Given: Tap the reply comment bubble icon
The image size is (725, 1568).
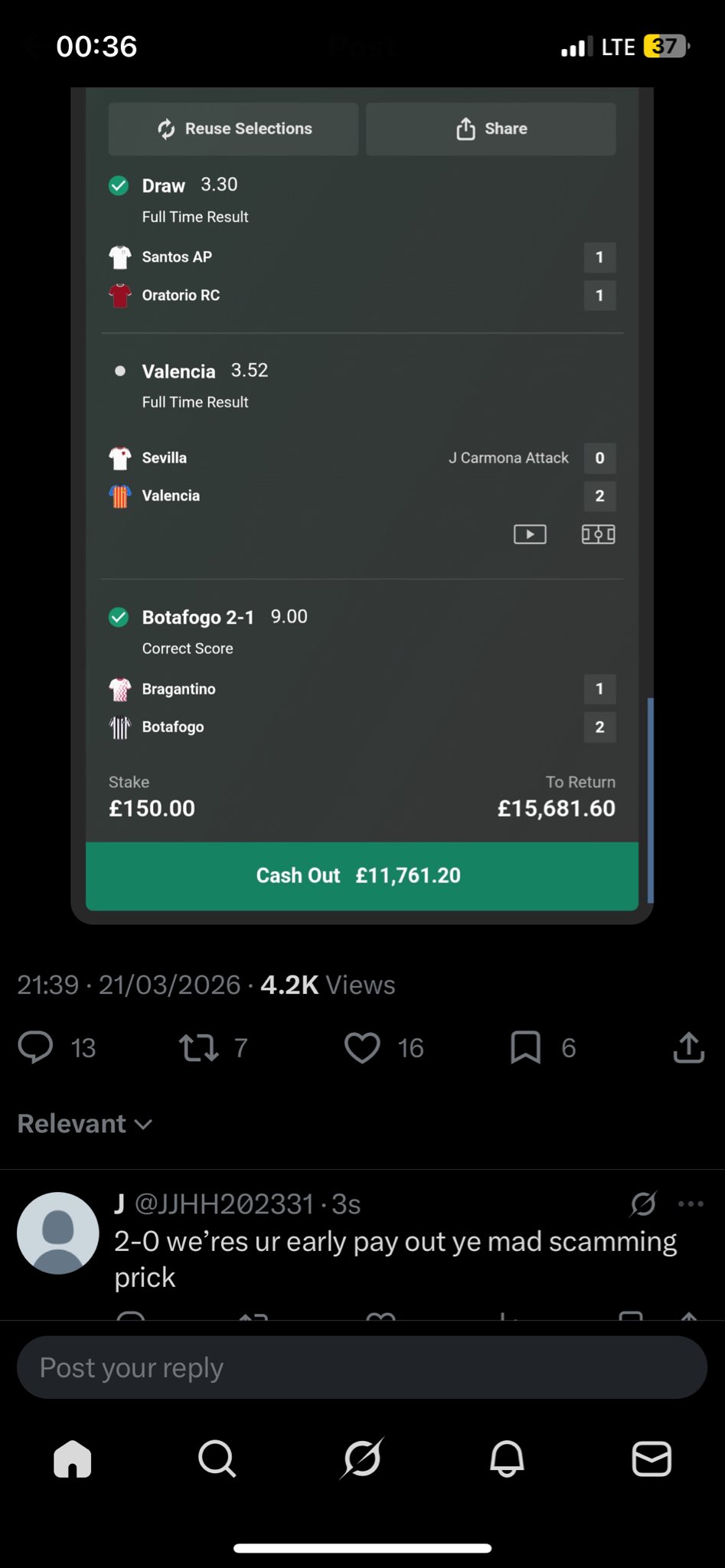Looking at the screenshot, I should pos(35,1047).
